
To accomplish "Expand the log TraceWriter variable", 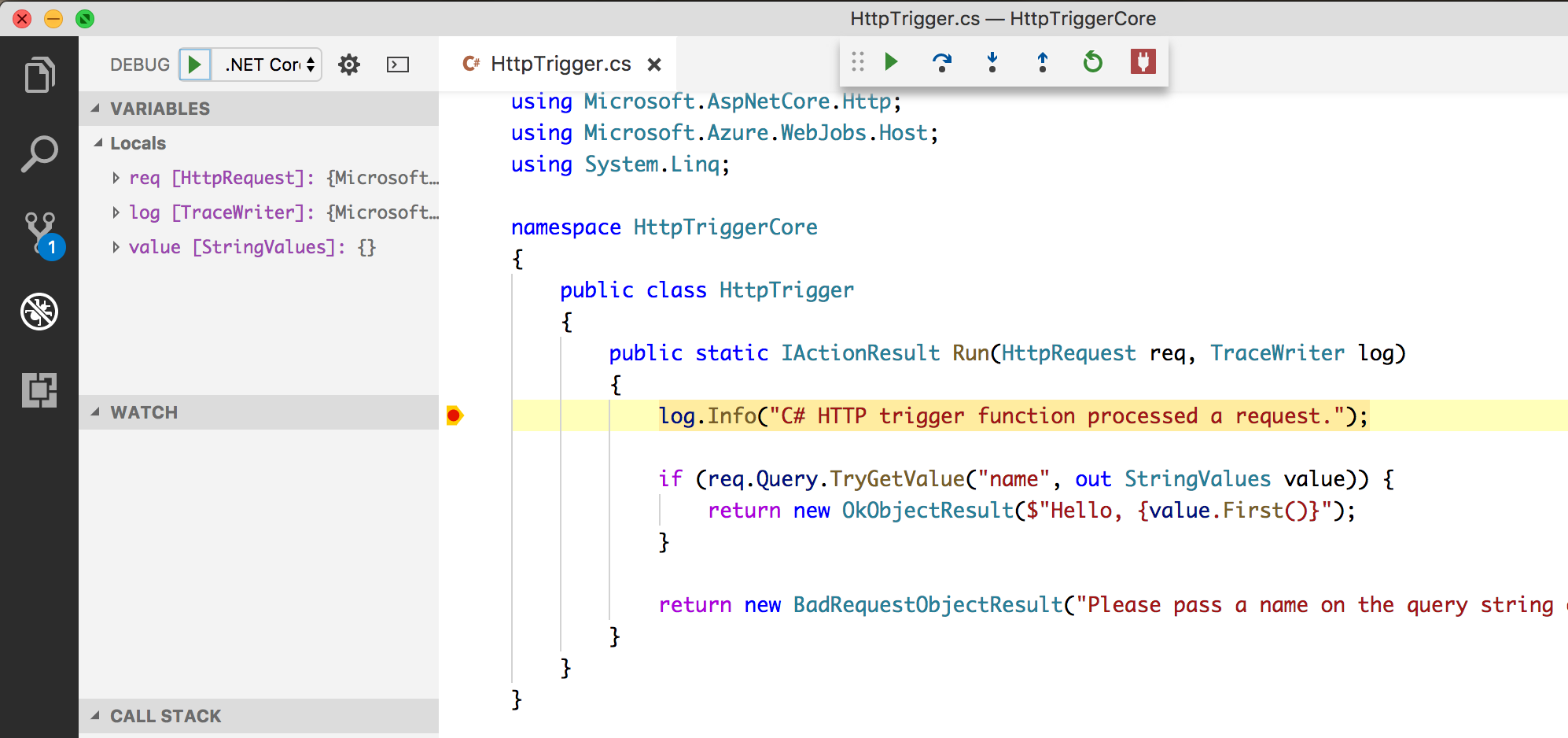I will [x=116, y=212].
